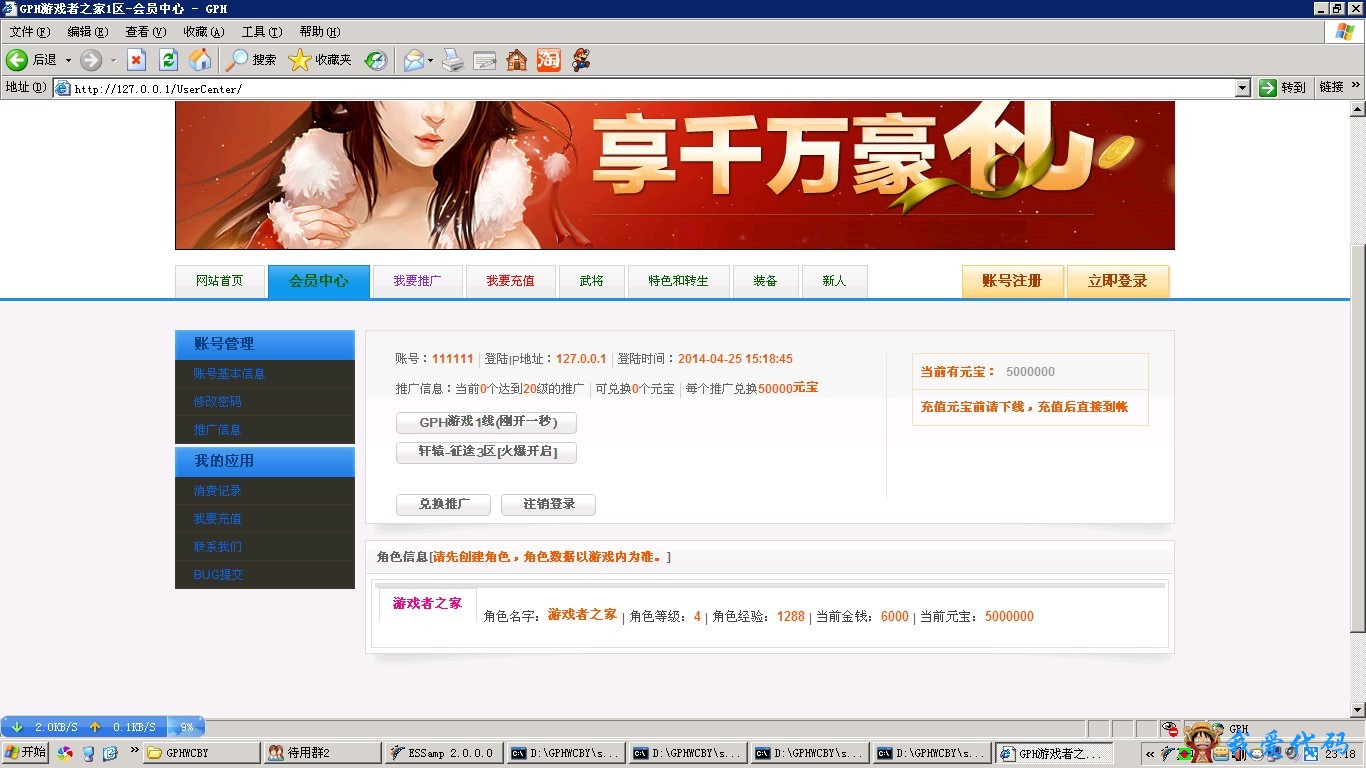The image size is (1366, 768).
Task: Stop page loading with the red X
Action: pyautogui.click(x=136, y=60)
